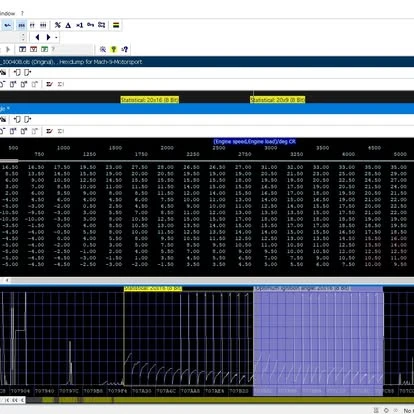This screenshot has width=414, height=414.
Task: Click the checkmark edit icon in the Hexdump toolbar
Action: click(x=49, y=84)
